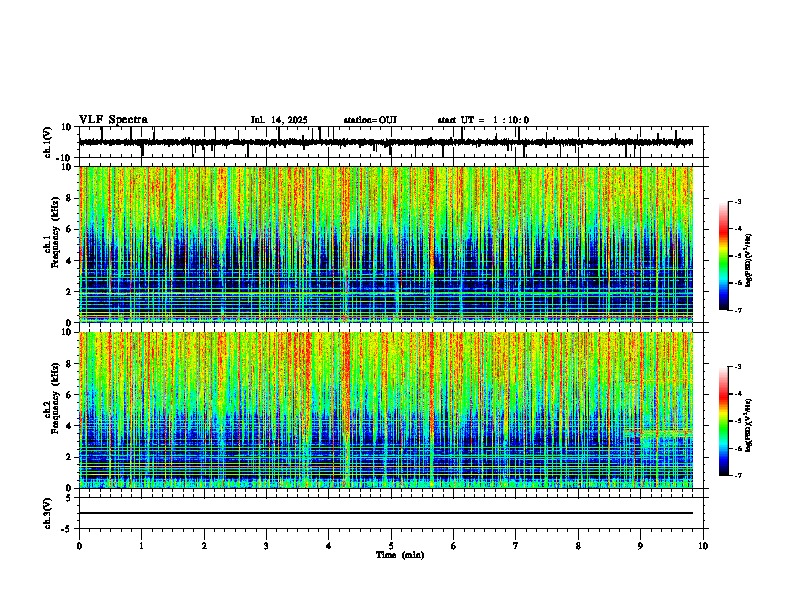Click the time axis tick label "0"

79,546
